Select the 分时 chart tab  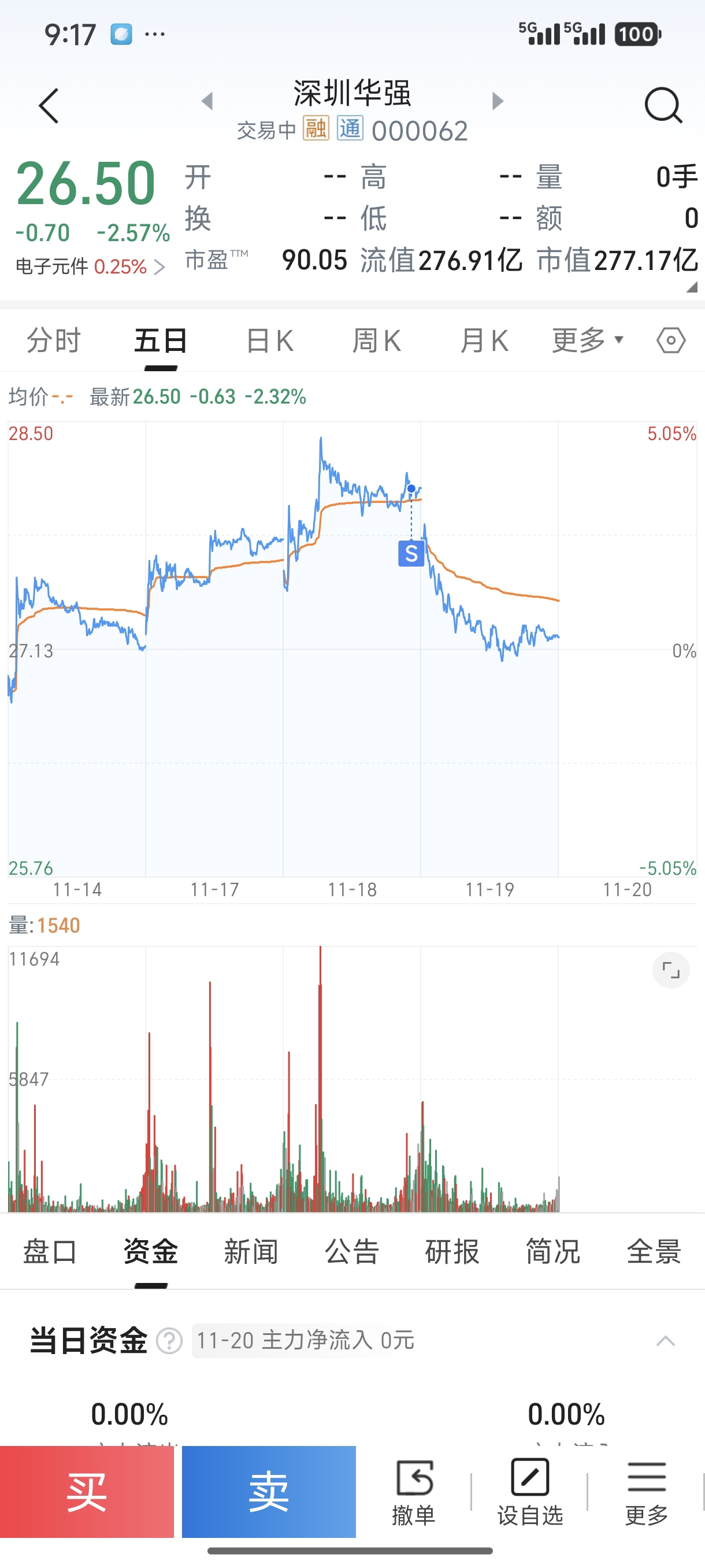pos(54,339)
